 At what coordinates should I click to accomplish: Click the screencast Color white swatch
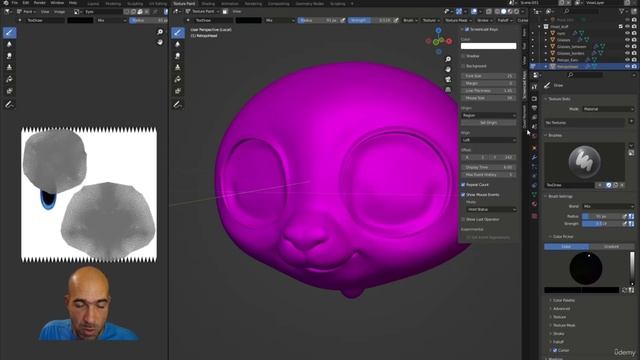click(x=489, y=46)
